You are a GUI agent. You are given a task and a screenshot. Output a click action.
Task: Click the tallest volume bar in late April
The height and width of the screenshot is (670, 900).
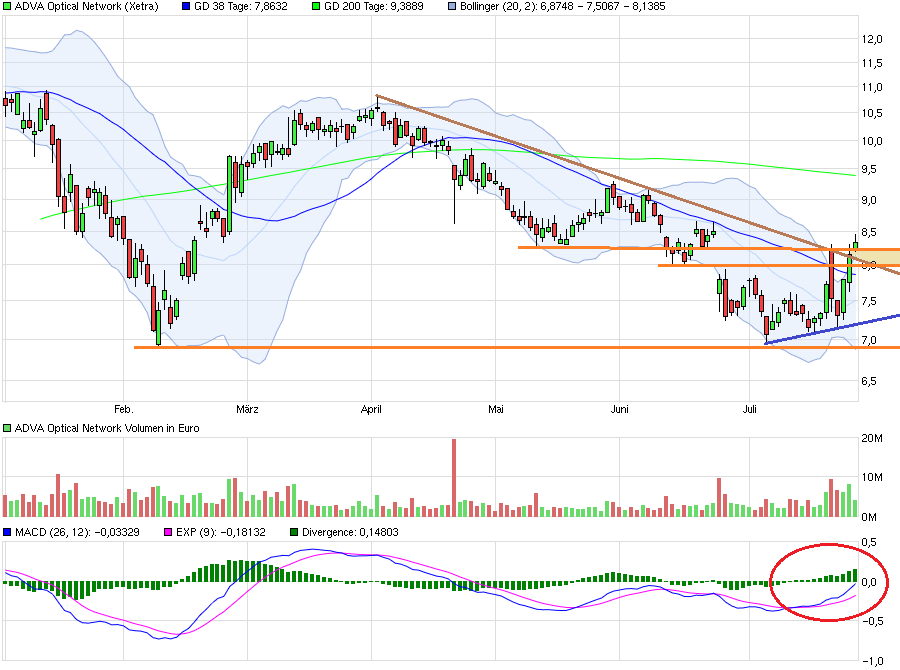(x=454, y=478)
